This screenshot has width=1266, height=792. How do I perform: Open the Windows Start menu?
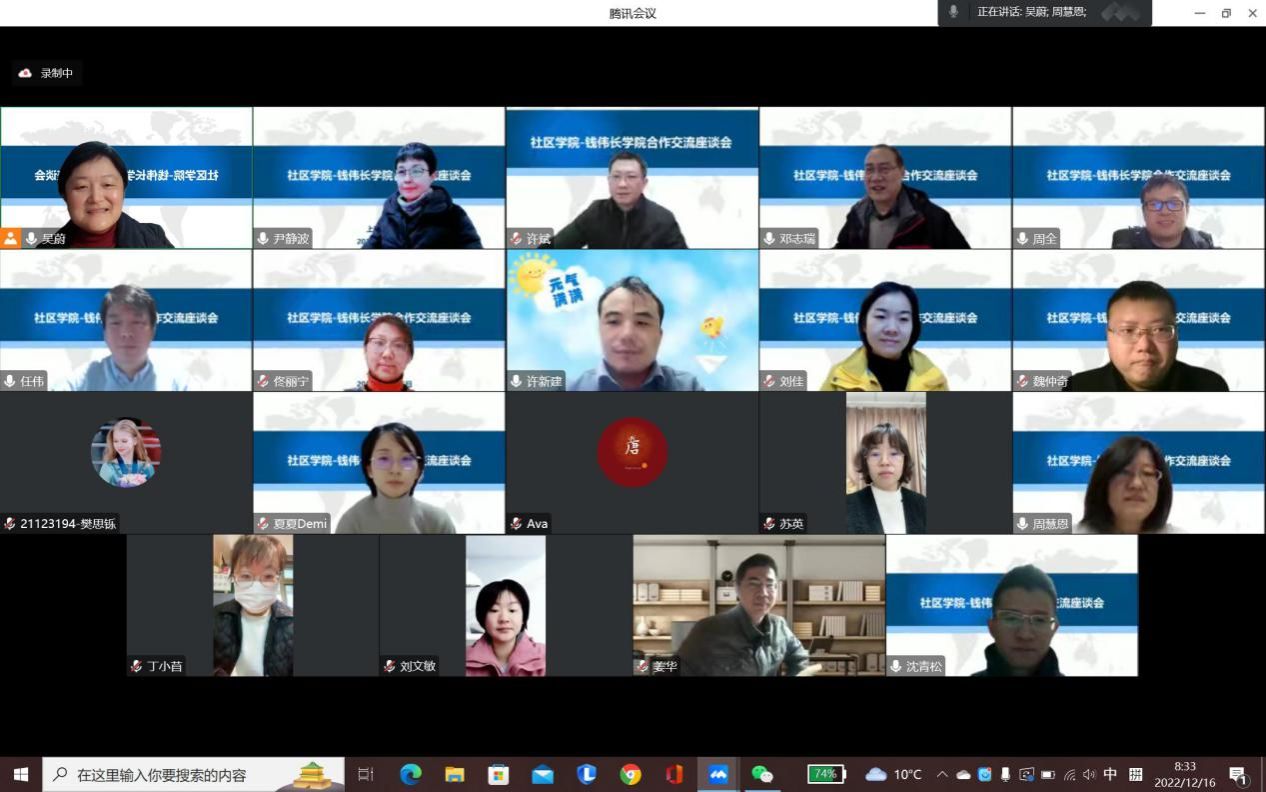(20, 774)
